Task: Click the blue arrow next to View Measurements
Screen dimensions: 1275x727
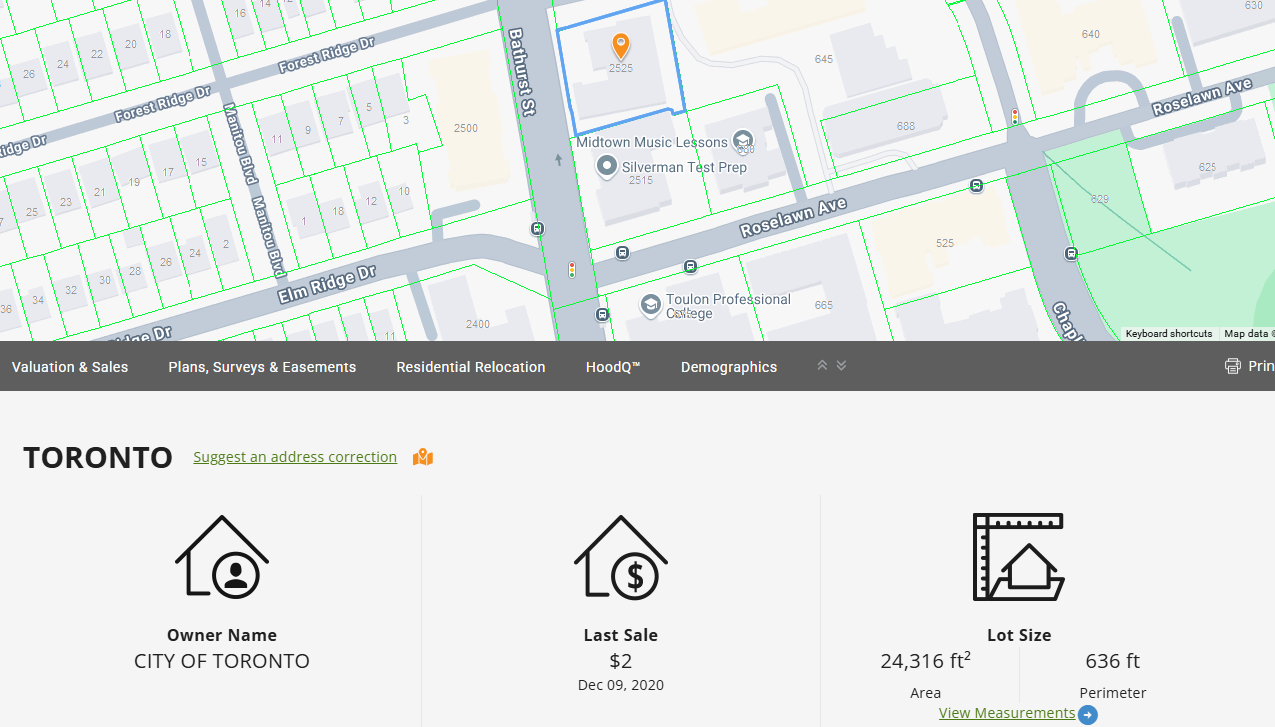Action: point(1088,714)
